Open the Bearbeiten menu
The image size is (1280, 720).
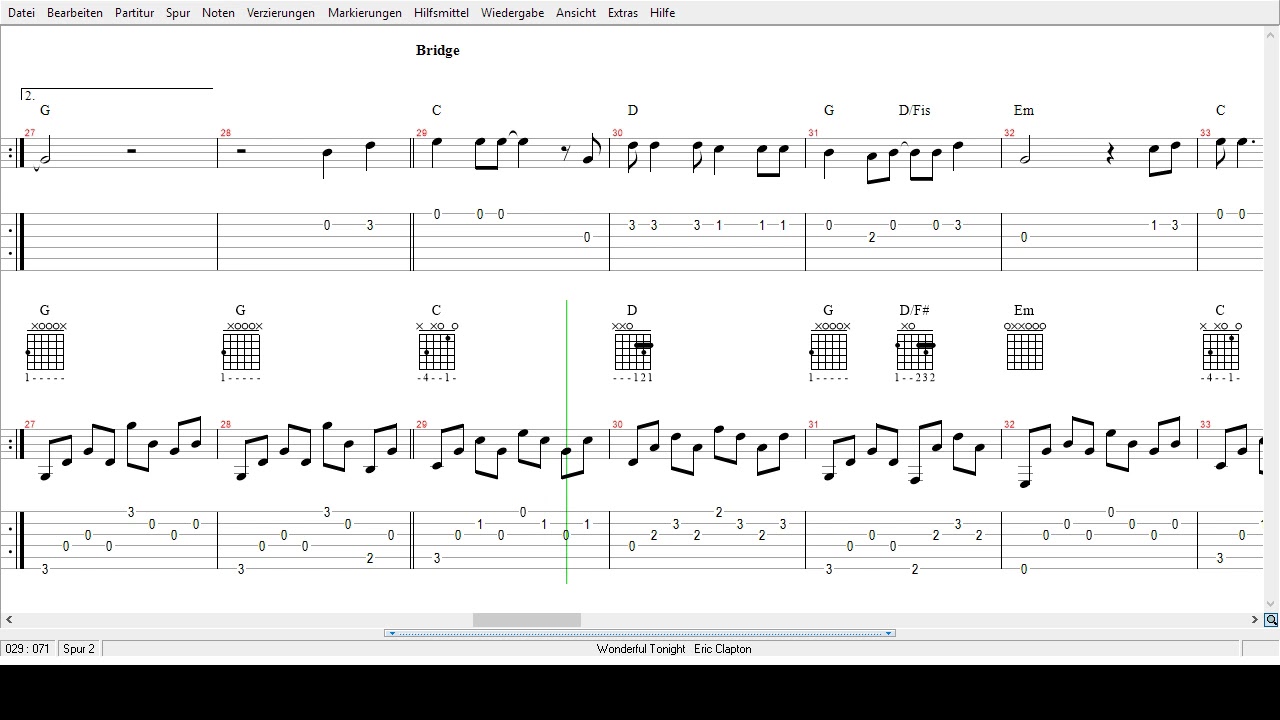pyautogui.click(x=75, y=13)
